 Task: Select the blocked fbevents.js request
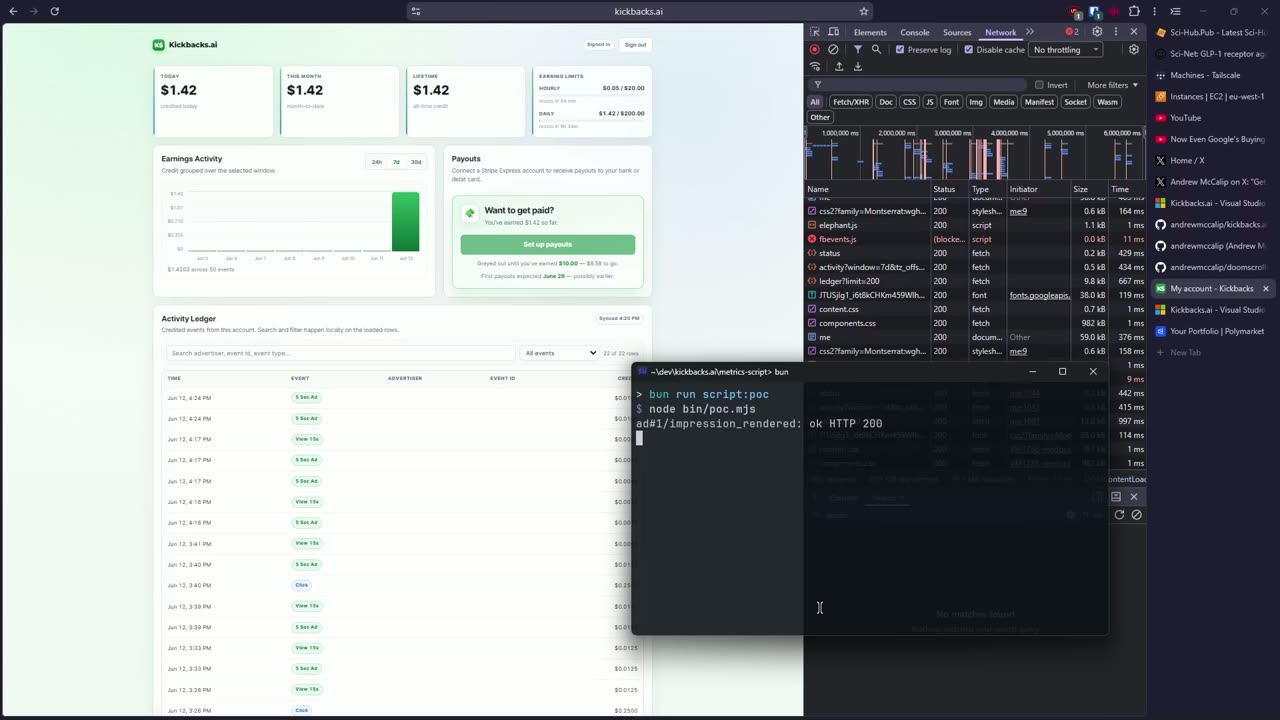coord(975,239)
